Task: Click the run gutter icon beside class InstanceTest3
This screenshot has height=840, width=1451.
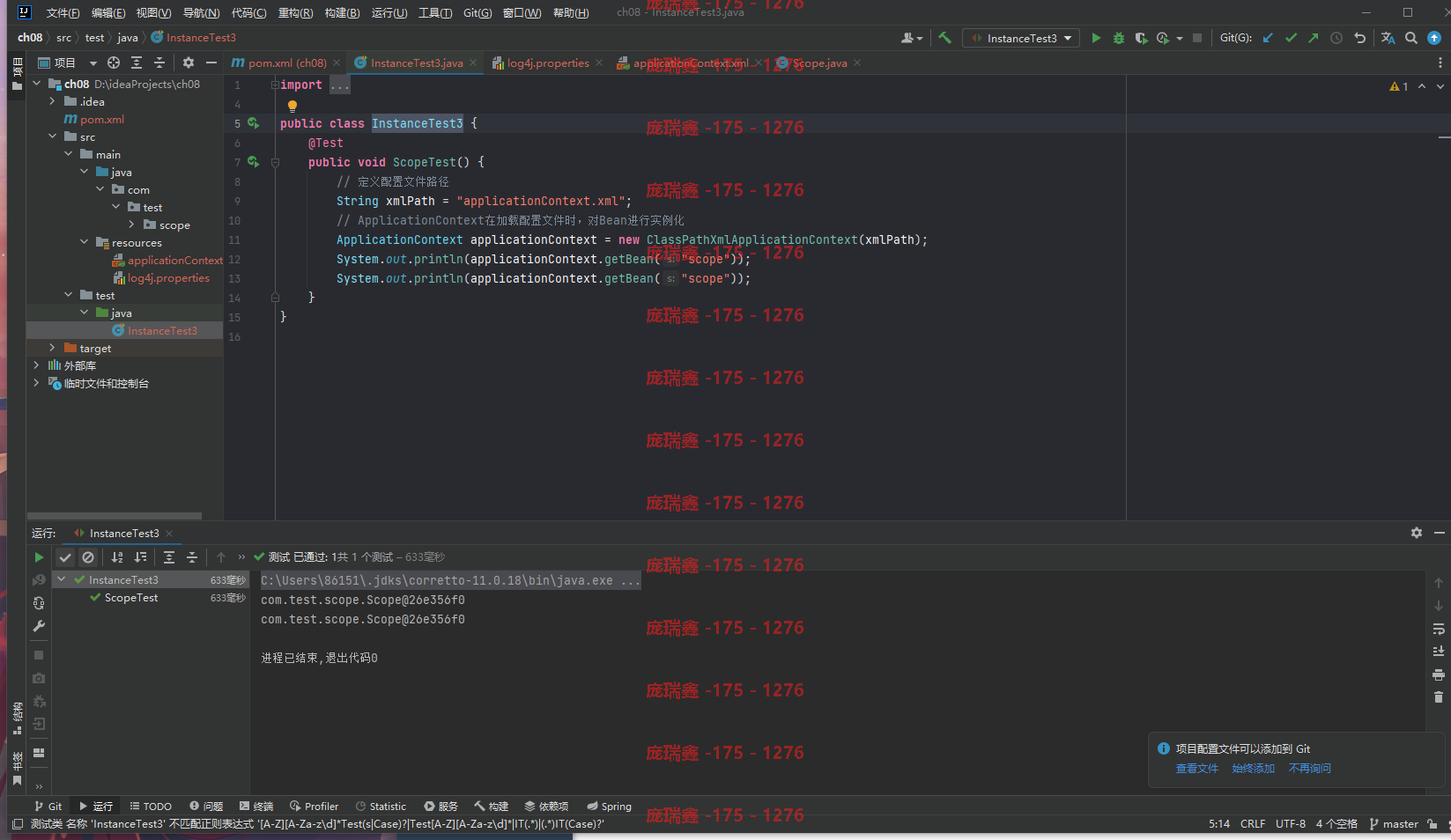Action: pos(254,123)
